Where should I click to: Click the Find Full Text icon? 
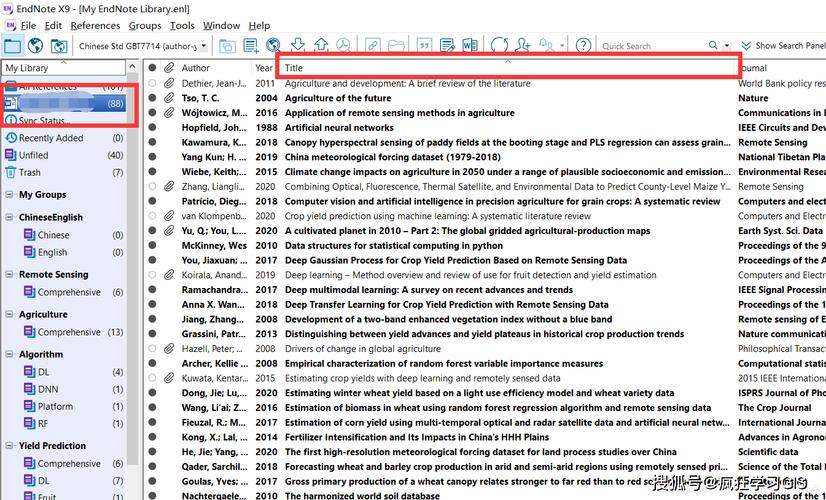[273, 46]
